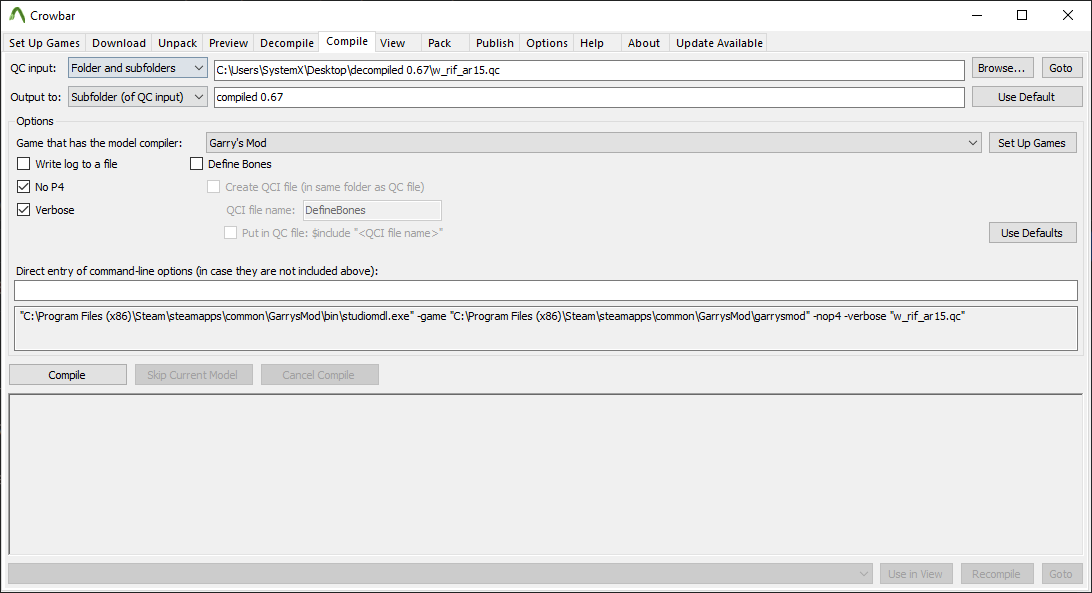The width and height of the screenshot is (1092, 593).
Task: Expand the Output to dropdown
Action: (x=138, y=97)
